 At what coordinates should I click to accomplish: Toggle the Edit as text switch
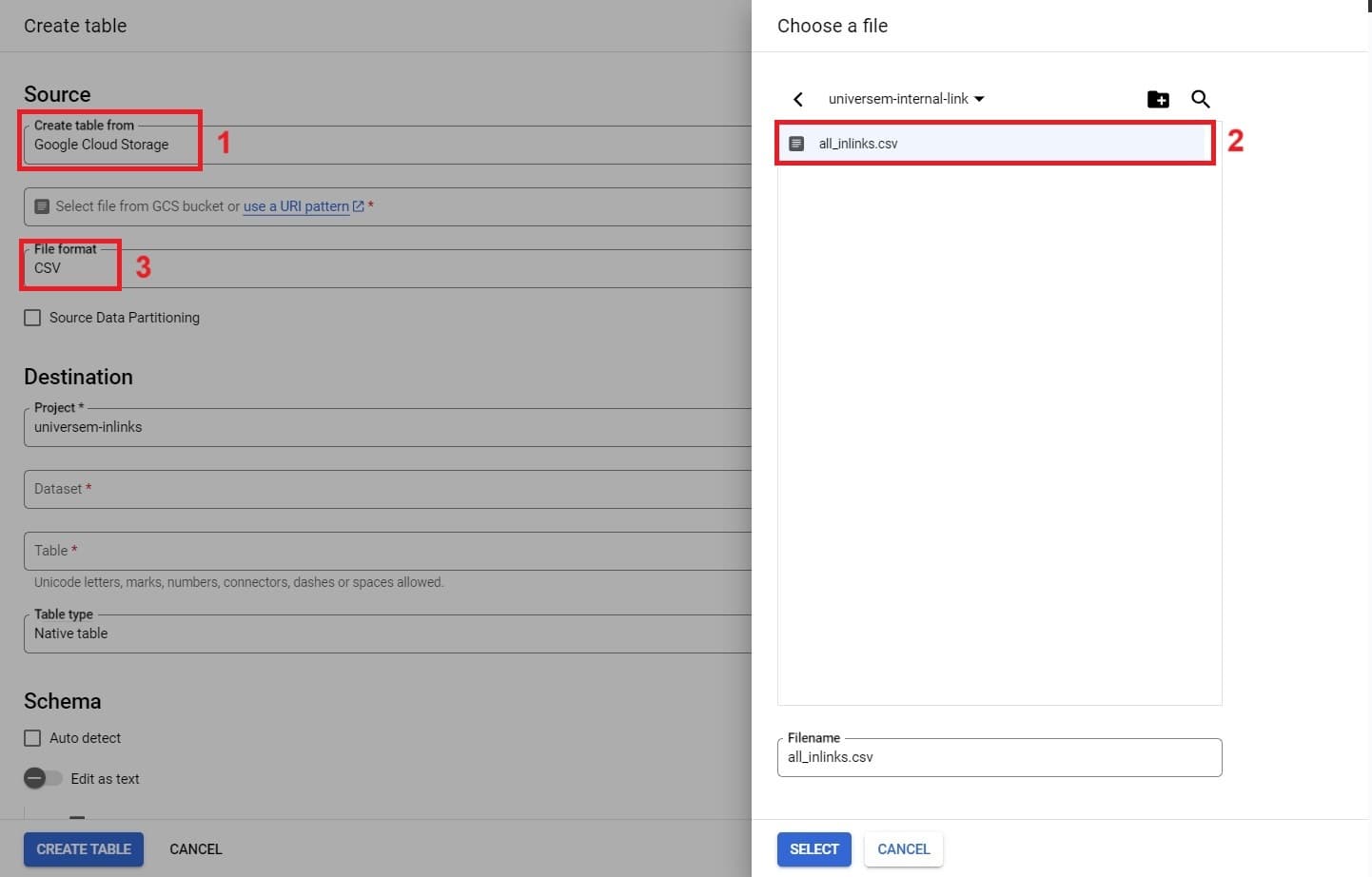[x=42, y=779]
